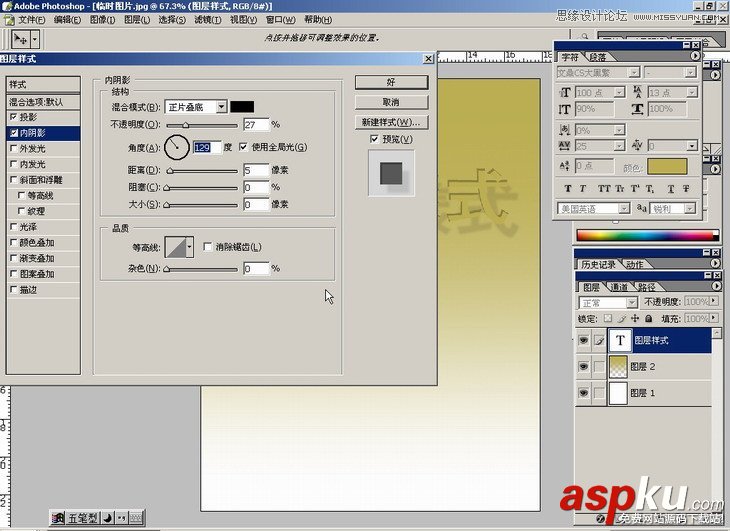
Task: Open the anti-aliasing 锐利 dropdown
Action: [x=690, y=209]
